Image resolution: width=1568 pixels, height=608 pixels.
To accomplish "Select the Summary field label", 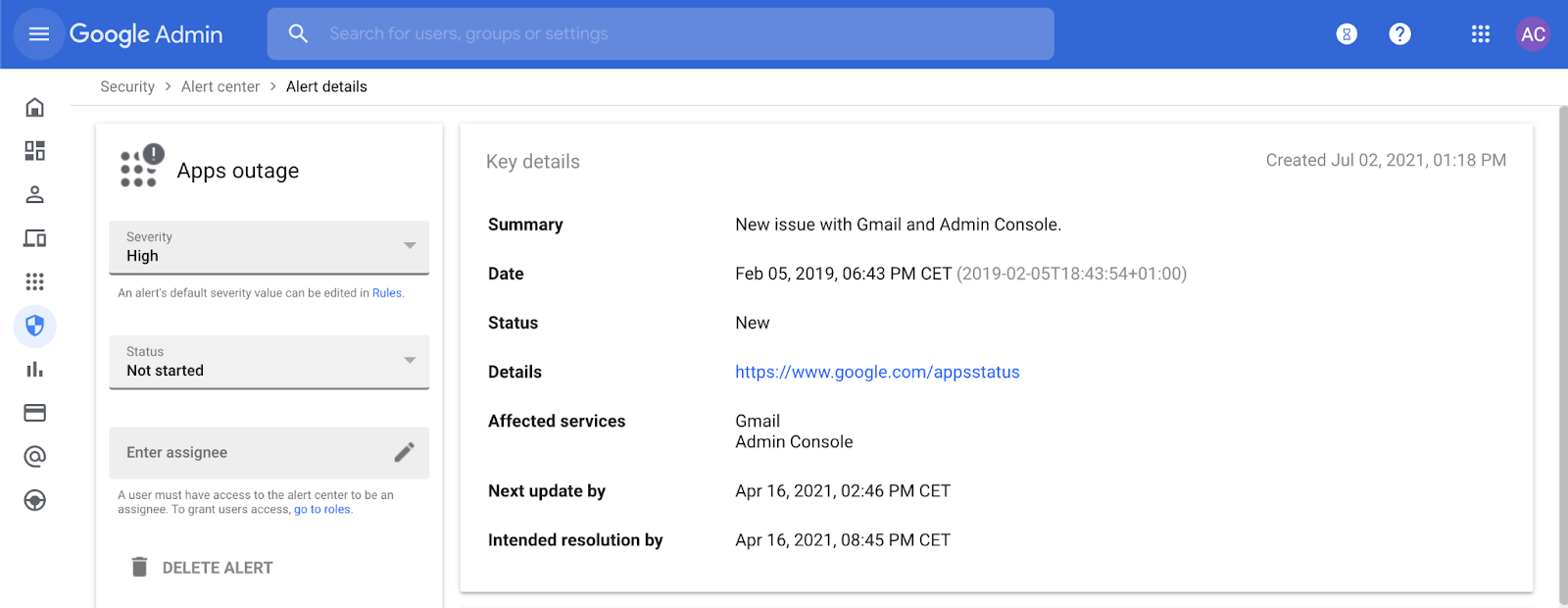I will 525,225.
